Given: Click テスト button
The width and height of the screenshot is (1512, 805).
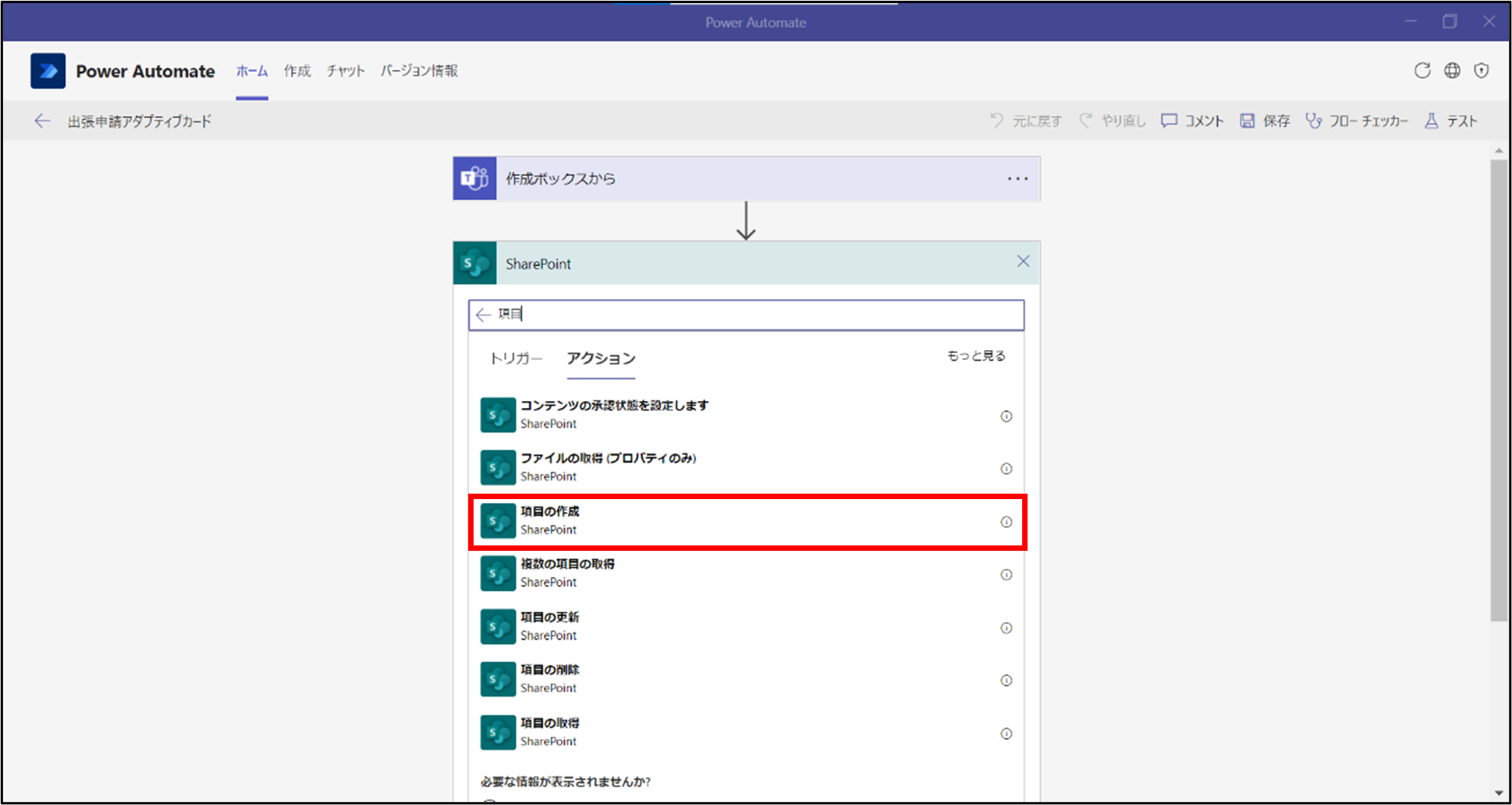Looking at the screenshot, I should coord(1451,121).
